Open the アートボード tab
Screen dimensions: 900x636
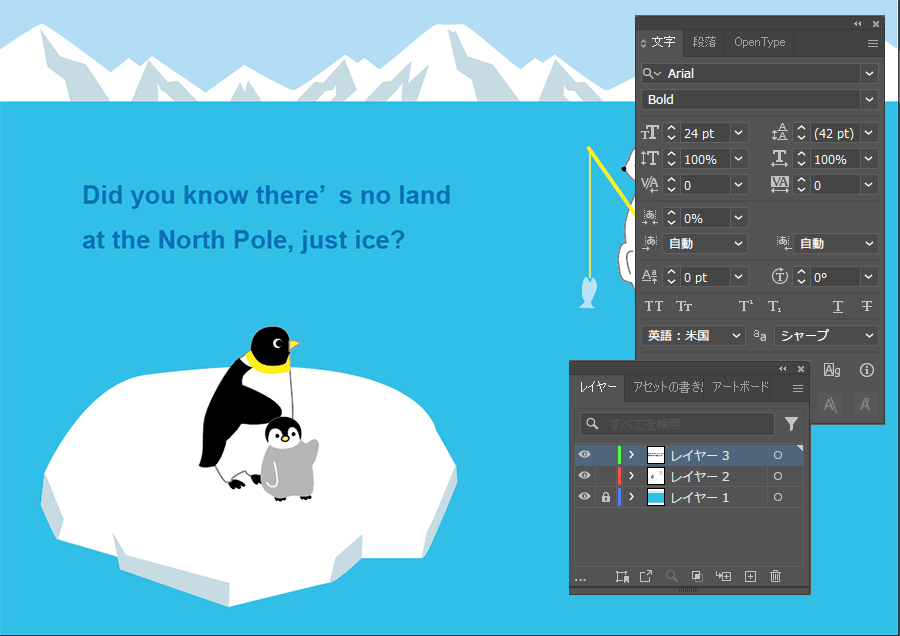click(740, 387)
